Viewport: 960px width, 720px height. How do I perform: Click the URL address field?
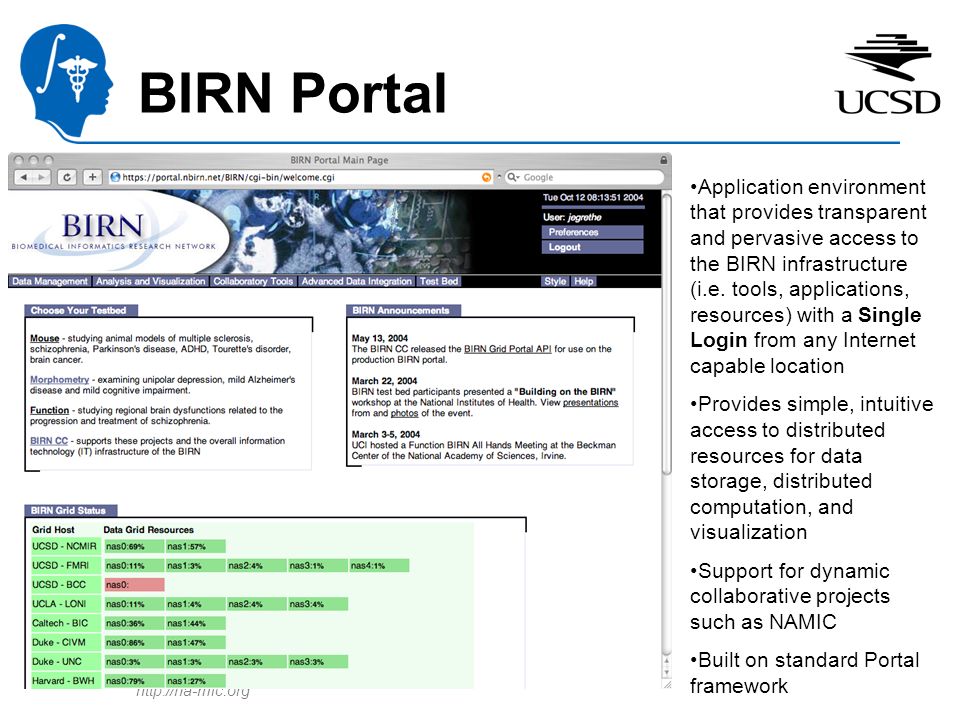click(x=300, y=178)
